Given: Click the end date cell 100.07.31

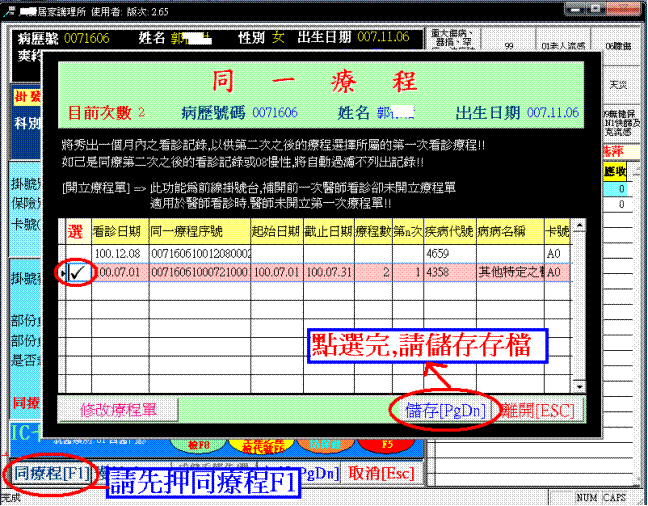Looking at the screenshot, I should click(329, 272).
